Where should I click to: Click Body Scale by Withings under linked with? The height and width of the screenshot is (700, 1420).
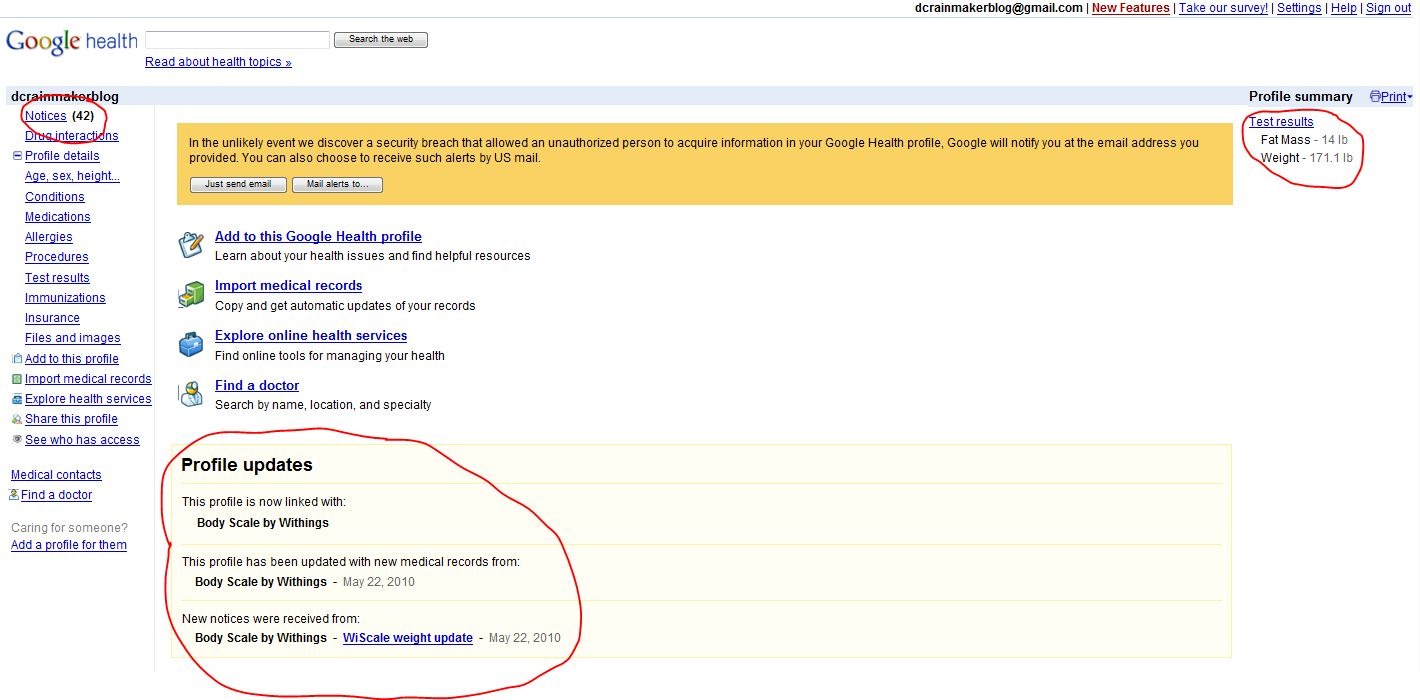(x=263, y=523)
